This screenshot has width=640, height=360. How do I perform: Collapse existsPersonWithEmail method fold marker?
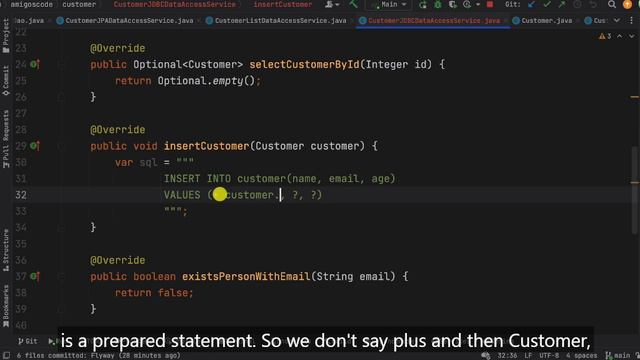(61, 277)
